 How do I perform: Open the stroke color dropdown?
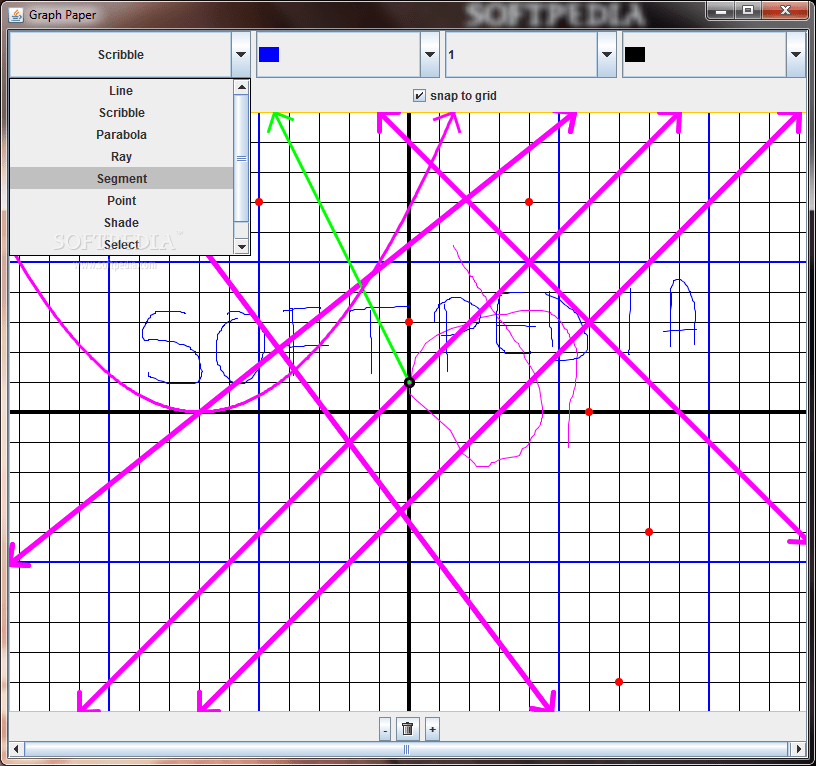point(429,54)
